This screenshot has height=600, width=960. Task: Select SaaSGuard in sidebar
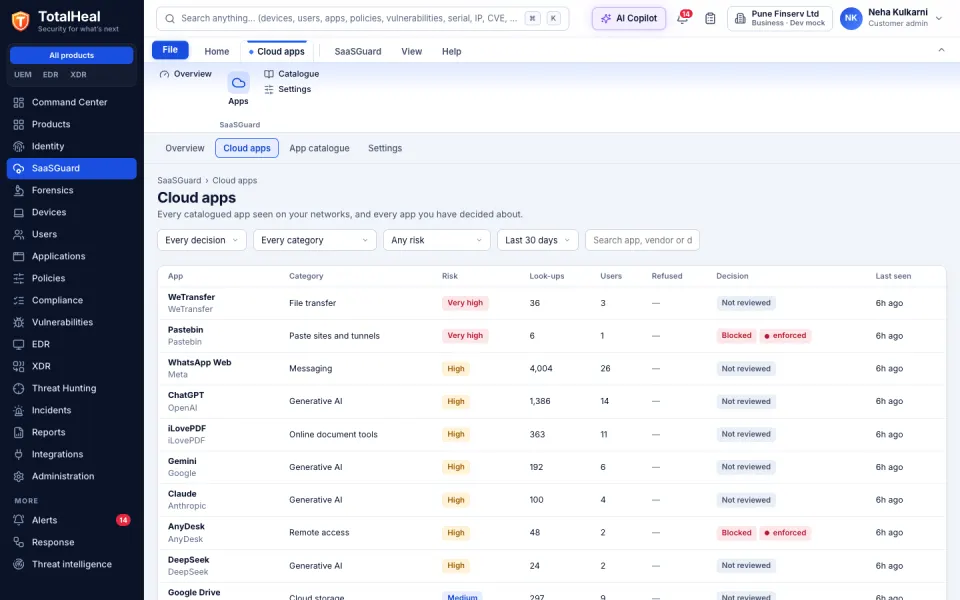[72, 168]
